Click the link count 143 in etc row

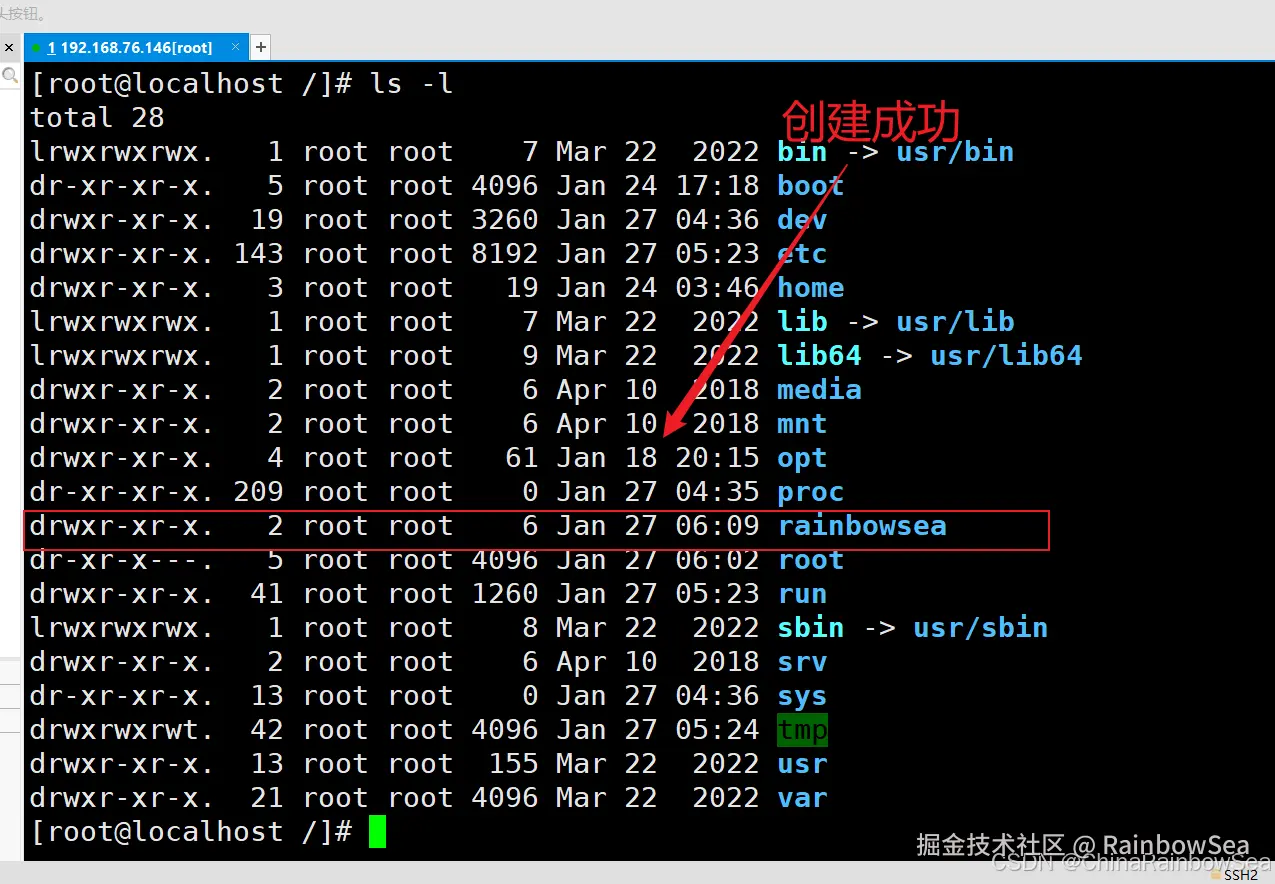(x=258, y=254)
